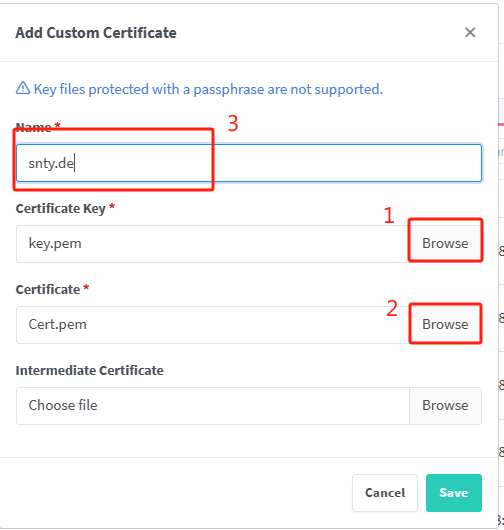
Task: Click the Cert.pem file field
Action: [x=213, y=324]
